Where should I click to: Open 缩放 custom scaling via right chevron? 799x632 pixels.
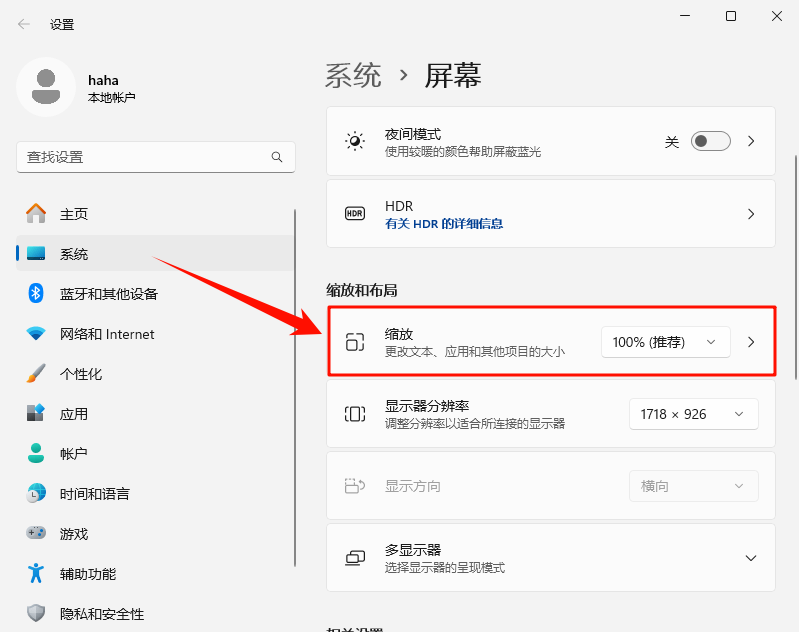click(x=751, y=342)
